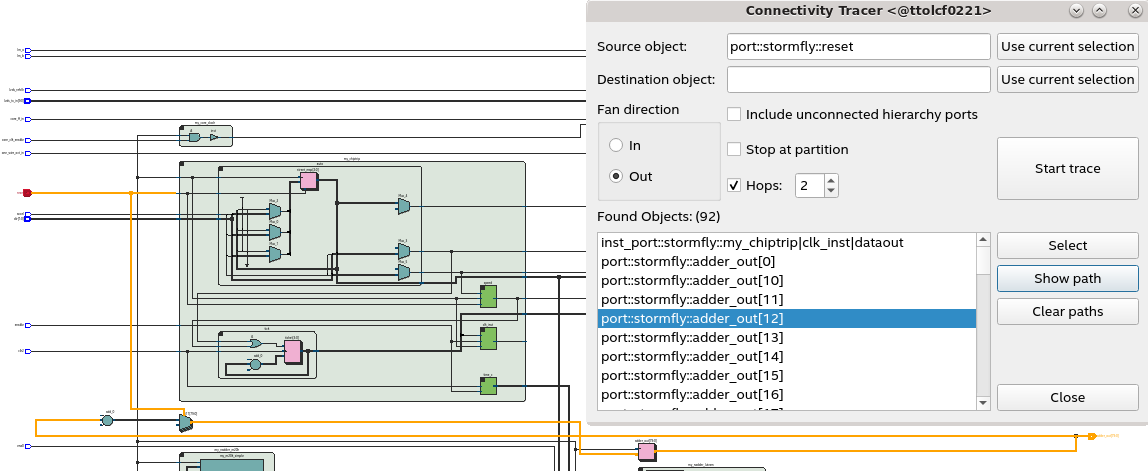This screenshot has height=475, width=1148.
Task: Decrease the Hops value with the down arrow
Action: [x=831, y=191]
